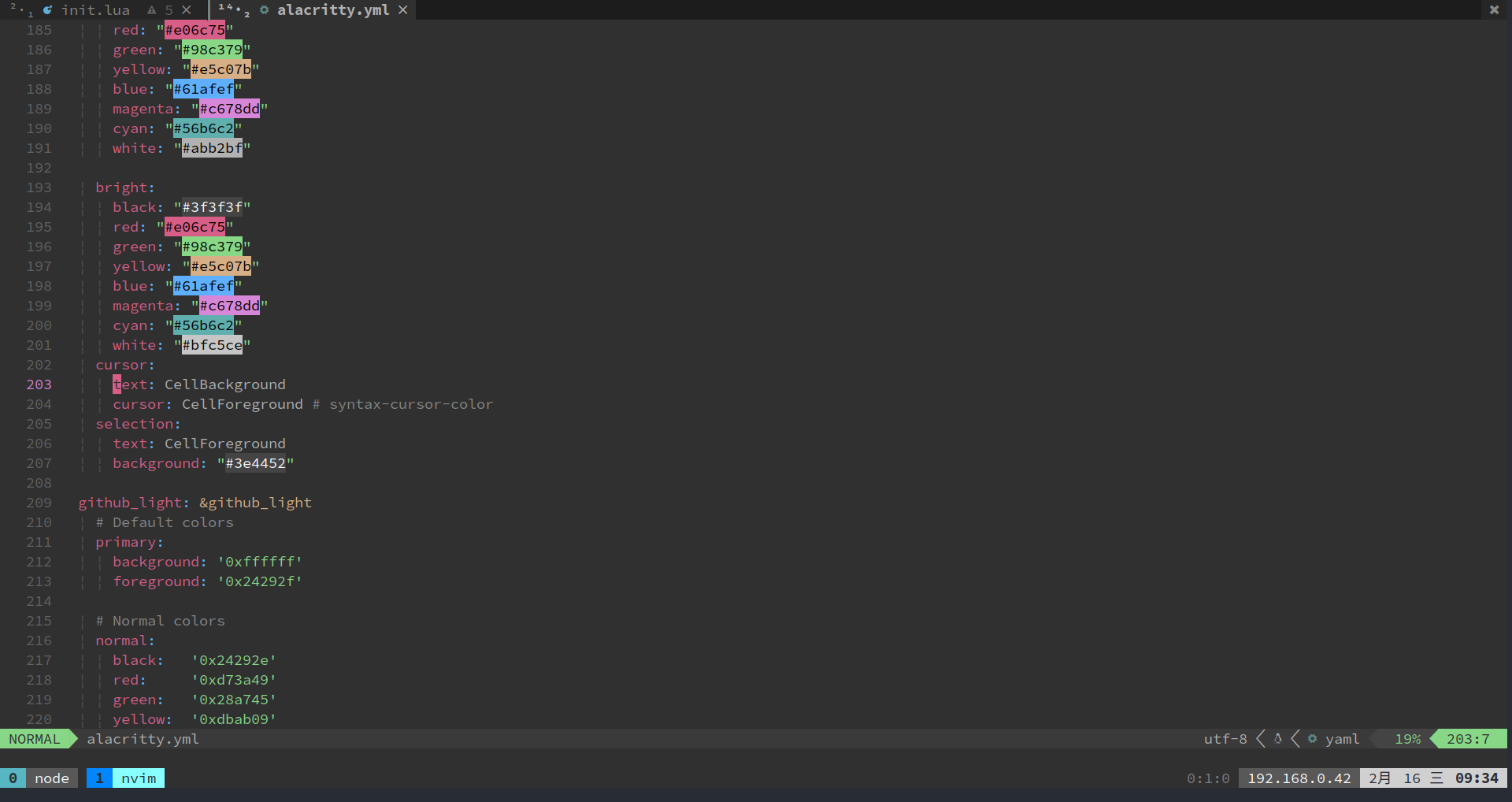Click the 19% scroll percentage indicator
Image resolution: width=1512 pixels, height=802 pixels.
[x=1408, y=739]
